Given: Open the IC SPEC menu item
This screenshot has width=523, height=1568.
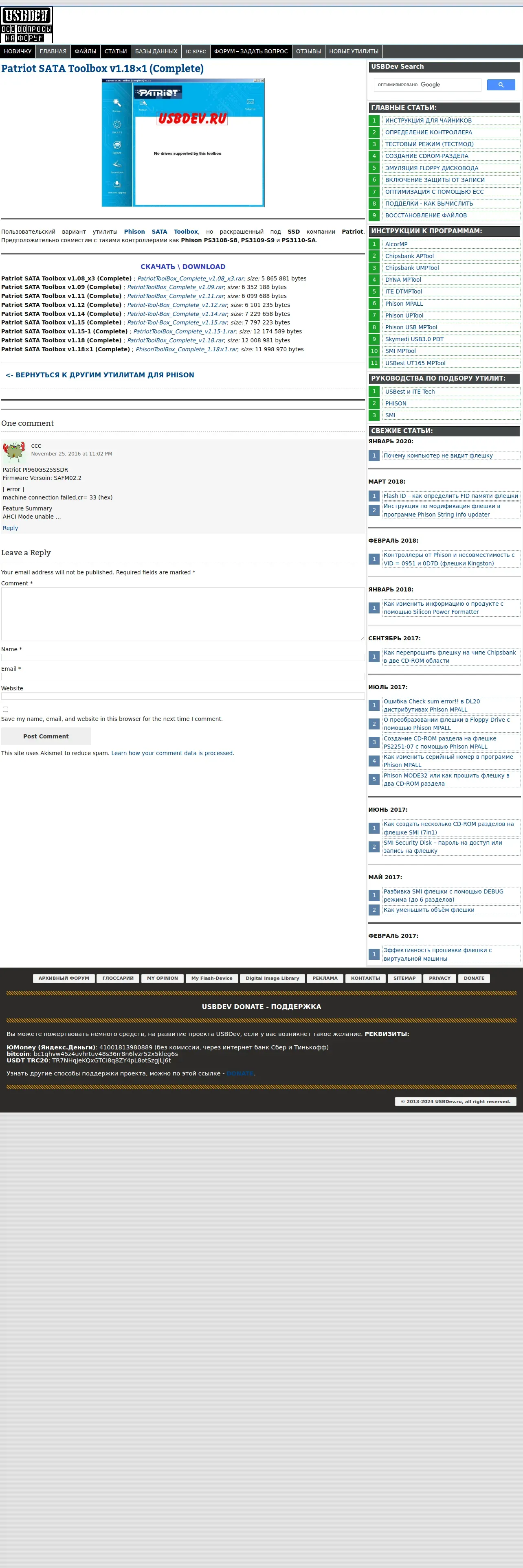Looking at the screenshot, I should [196, 52].
